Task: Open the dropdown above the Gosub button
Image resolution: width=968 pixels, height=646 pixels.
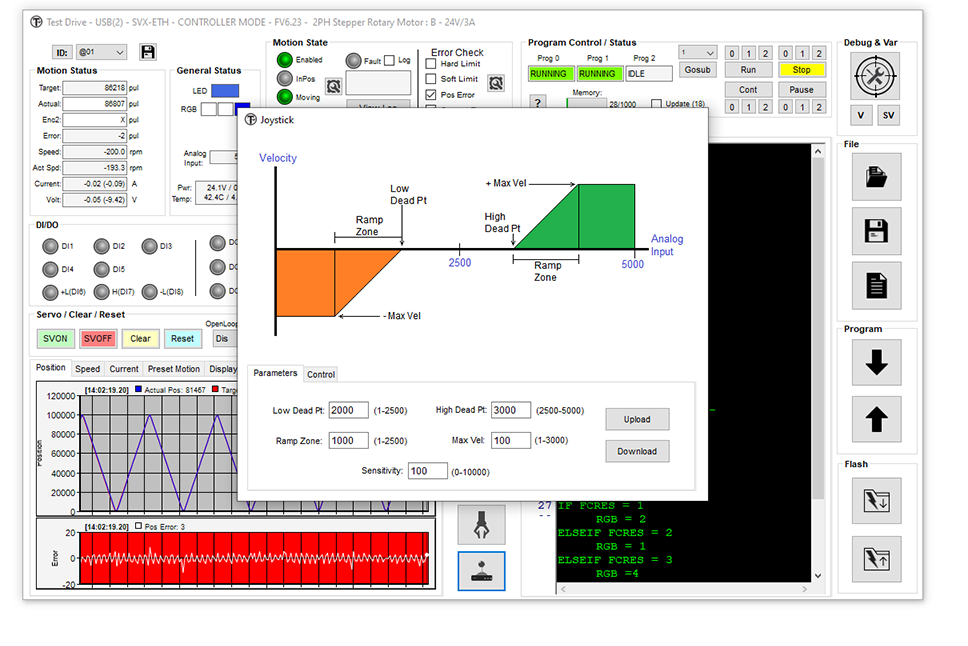Action: (x=697, y=53)
